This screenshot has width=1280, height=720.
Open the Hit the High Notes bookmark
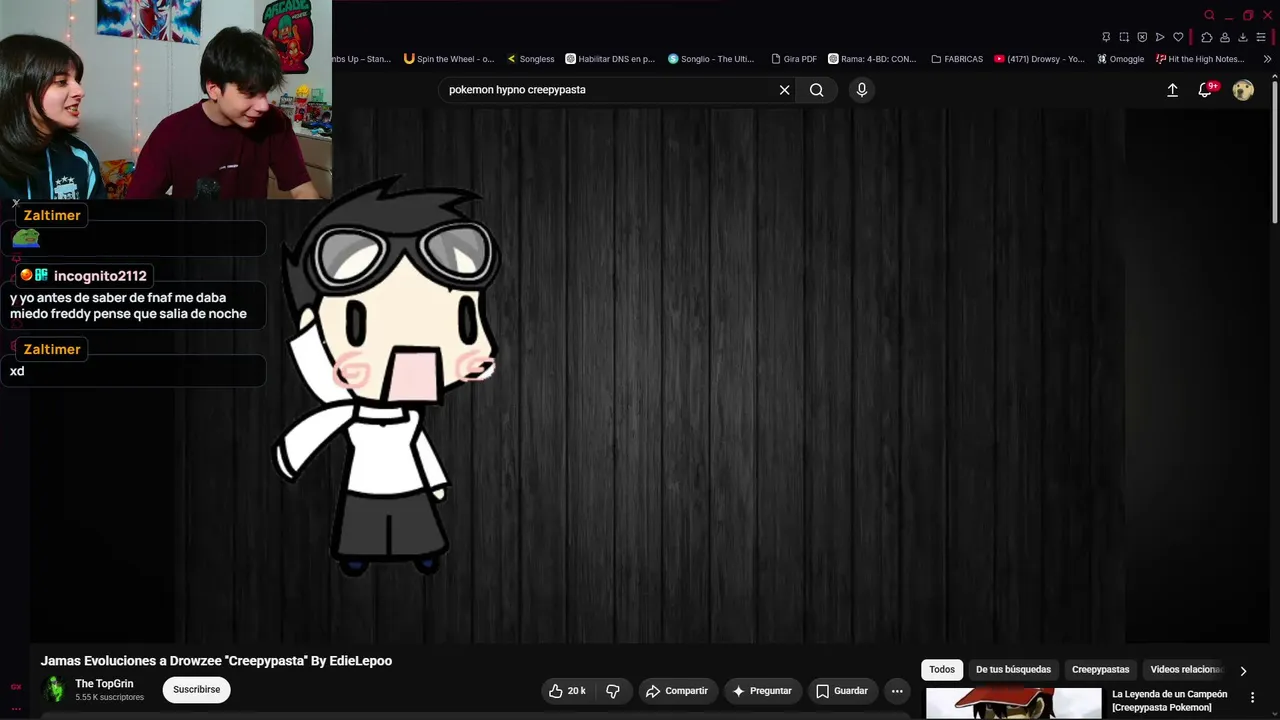pyautogui.click(x=1200, y=59)
